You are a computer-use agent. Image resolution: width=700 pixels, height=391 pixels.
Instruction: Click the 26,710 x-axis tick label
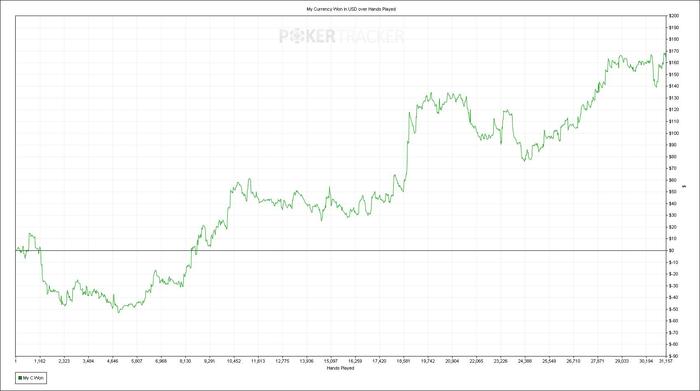[x=573, y=361]
